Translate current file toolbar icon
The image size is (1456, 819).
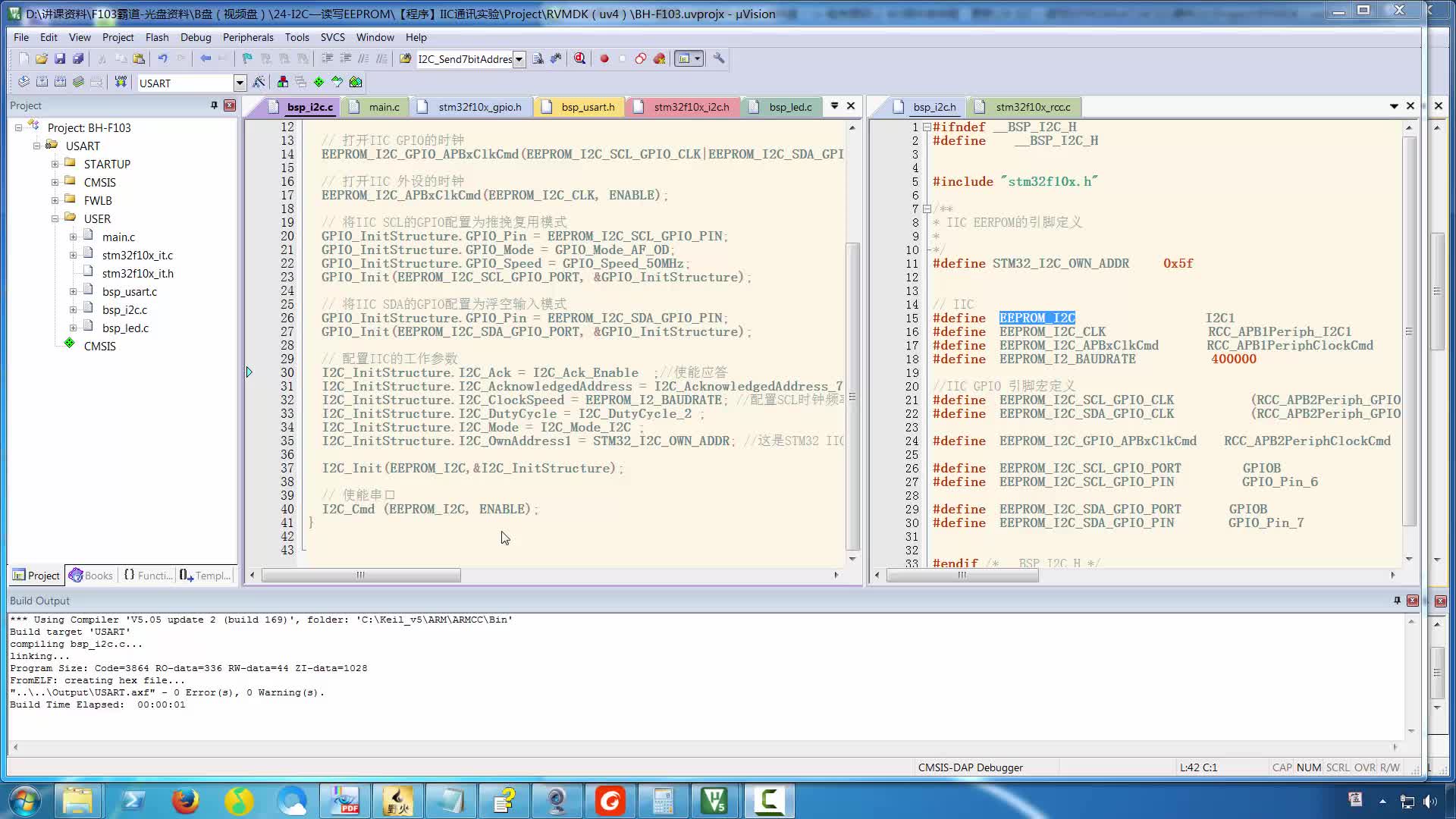click(24, 82)
